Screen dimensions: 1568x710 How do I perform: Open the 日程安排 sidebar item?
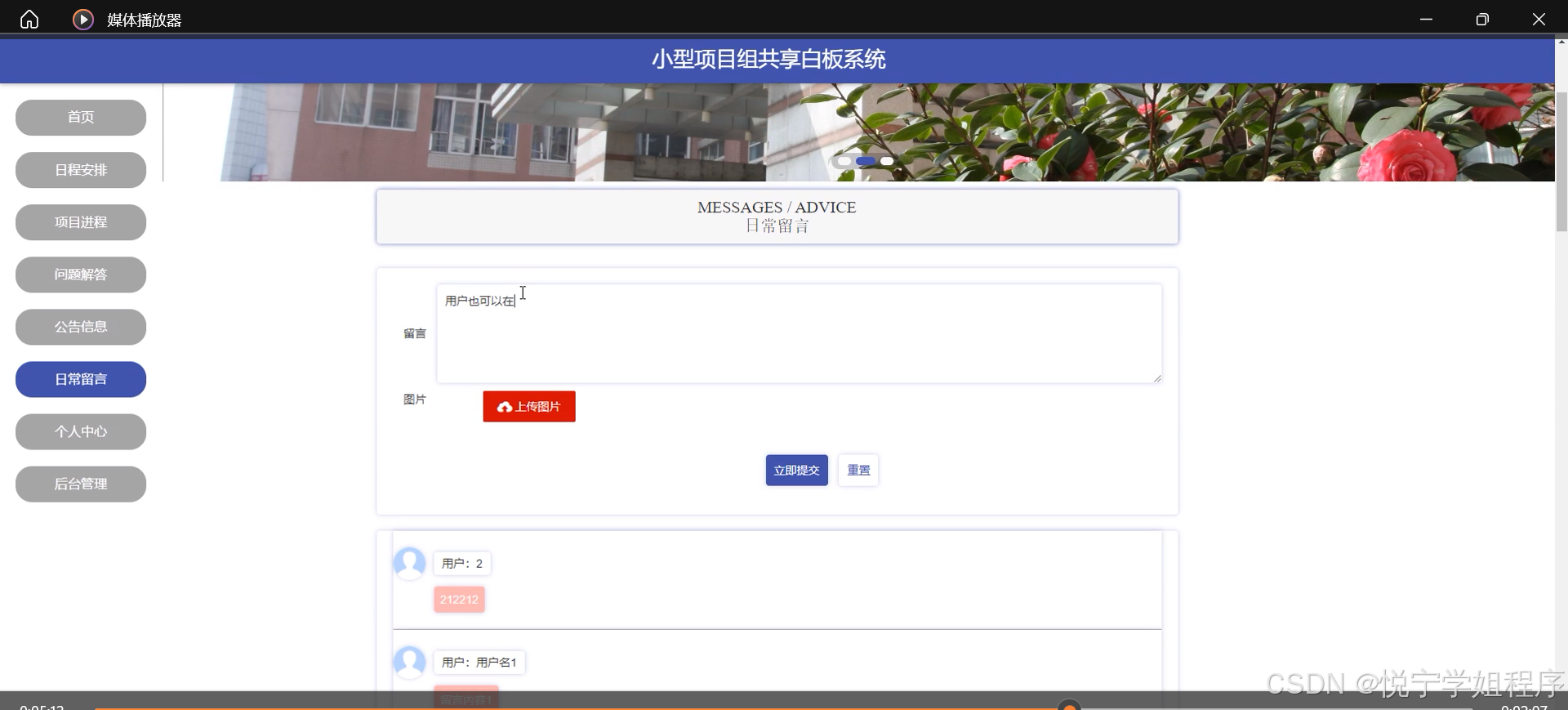pos(81,170)
